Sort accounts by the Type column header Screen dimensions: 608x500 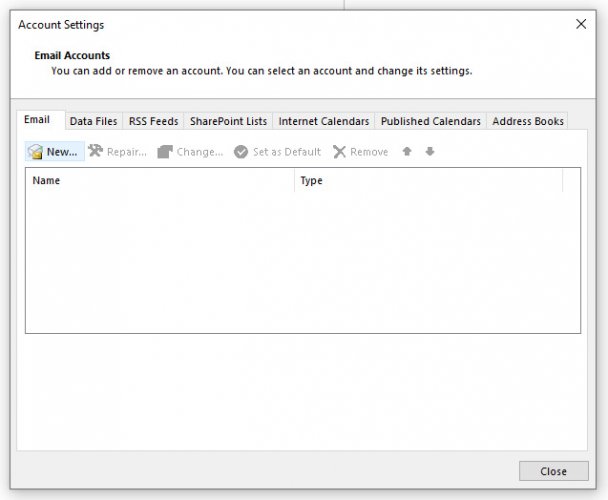pos(428,180)
